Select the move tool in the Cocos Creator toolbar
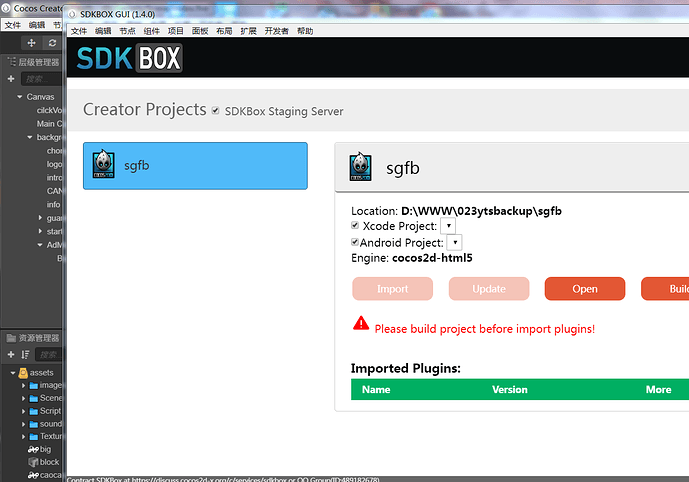The height and width of the screenshot is (482, 689). pos(31,43)
